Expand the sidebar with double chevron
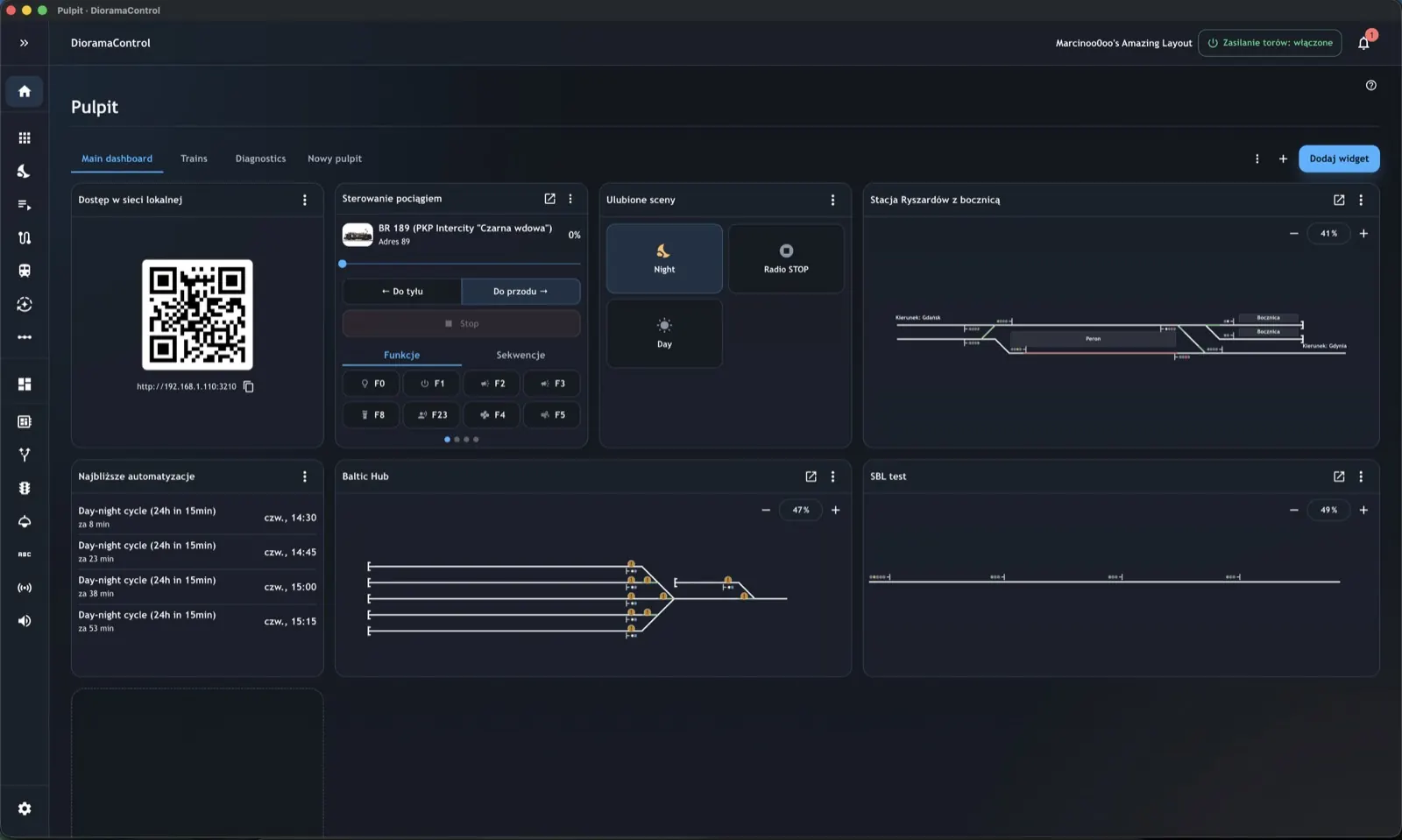 point(25,43)
